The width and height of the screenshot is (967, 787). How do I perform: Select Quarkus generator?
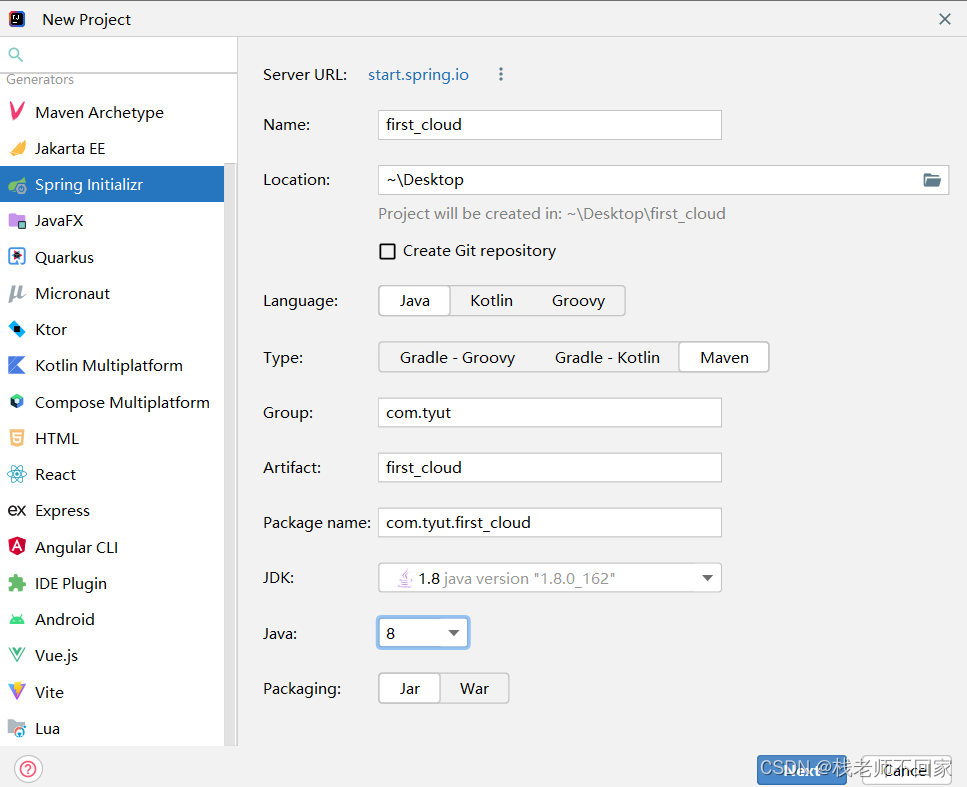click(x=112, y=257)
